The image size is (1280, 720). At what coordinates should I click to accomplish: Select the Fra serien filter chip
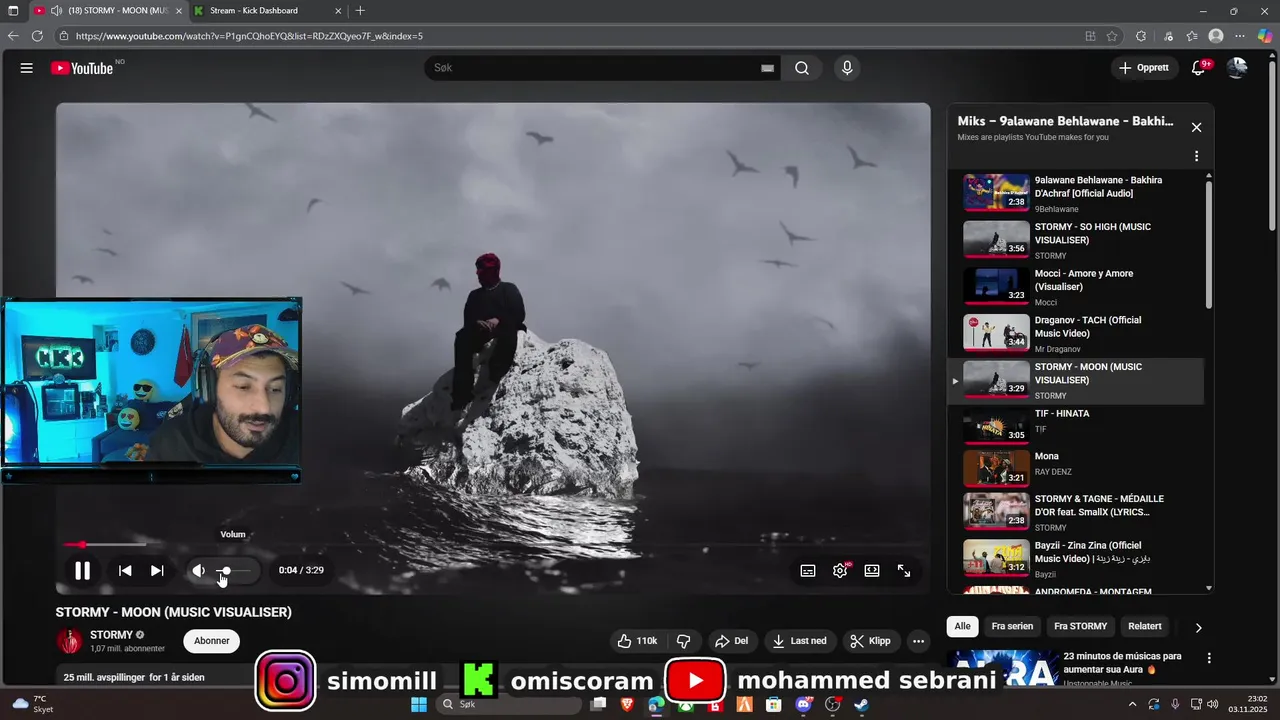(x=1012, y=626)
